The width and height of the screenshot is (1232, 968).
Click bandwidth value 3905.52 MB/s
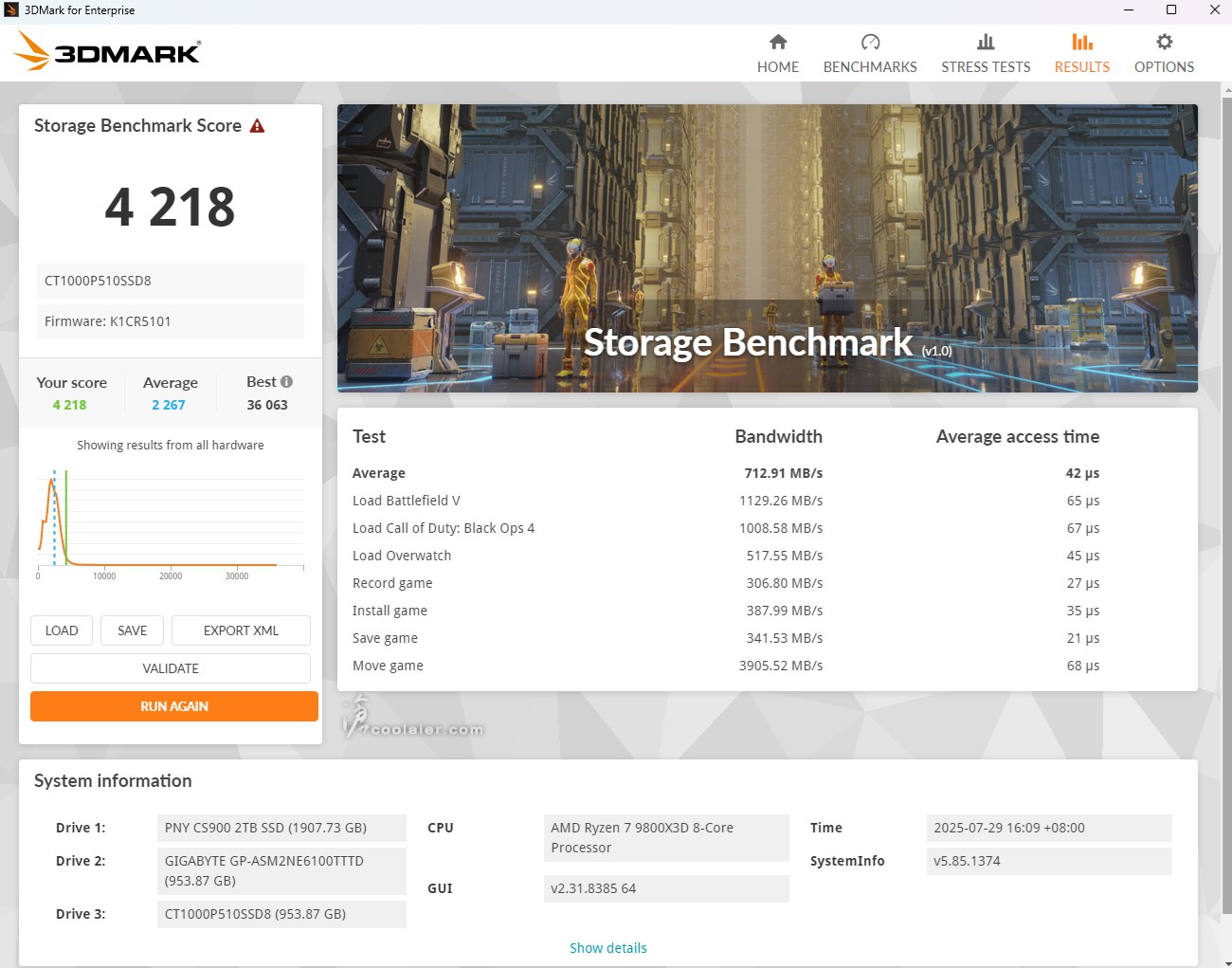781,666
